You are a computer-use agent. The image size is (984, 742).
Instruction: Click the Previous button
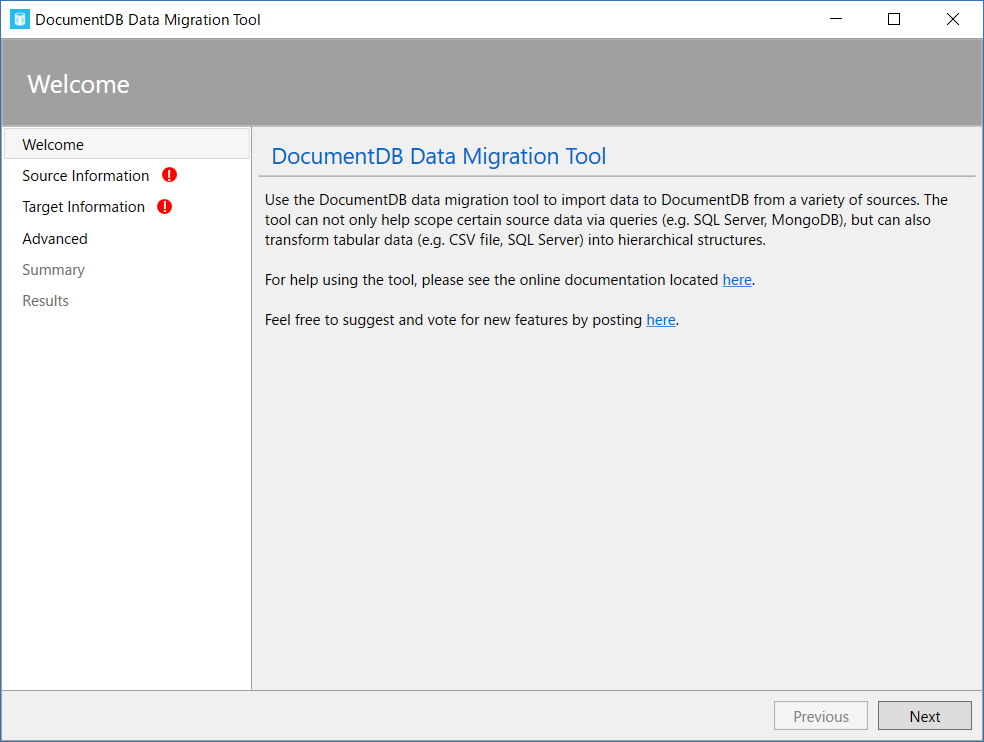(x=821, y=716)
